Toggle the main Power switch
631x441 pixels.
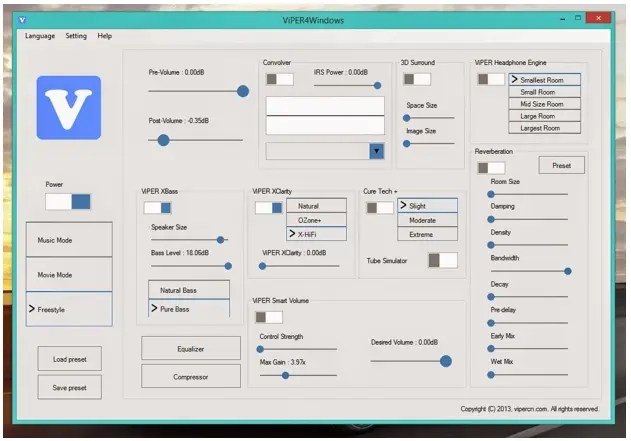[x=68, y=202]
